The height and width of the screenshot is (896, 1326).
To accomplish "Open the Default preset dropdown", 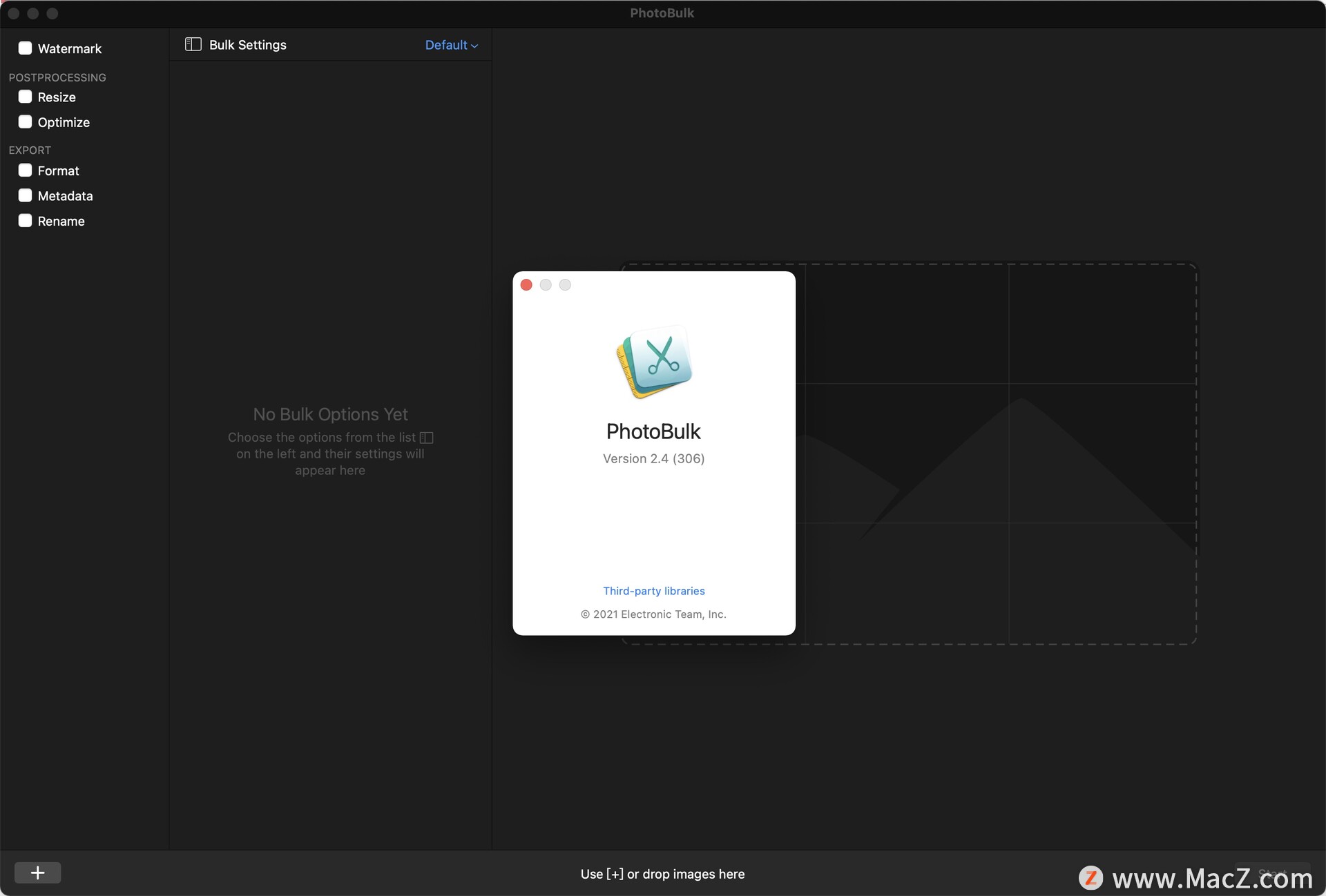I will [x=451, y=45].
